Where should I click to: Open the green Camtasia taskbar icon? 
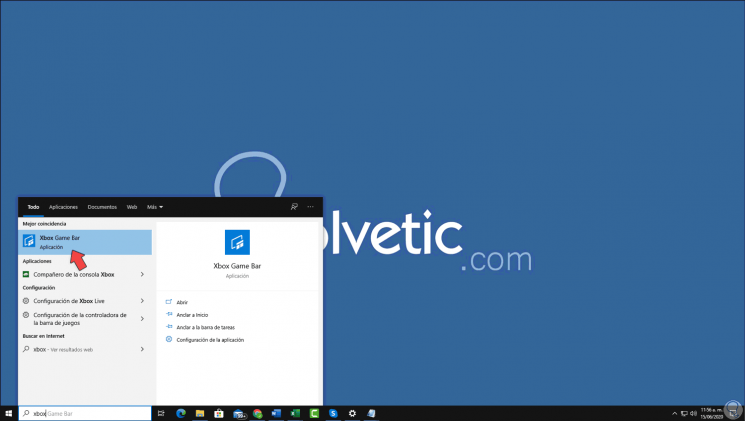[x=314, y=413]
